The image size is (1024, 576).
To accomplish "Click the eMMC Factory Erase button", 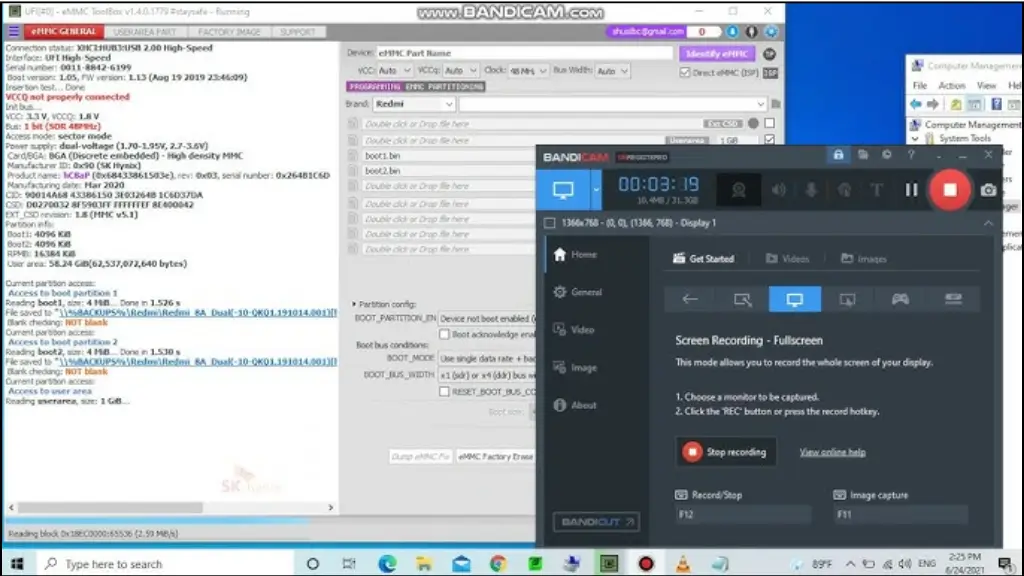I will pyautogui.click(x=495, y=456).
